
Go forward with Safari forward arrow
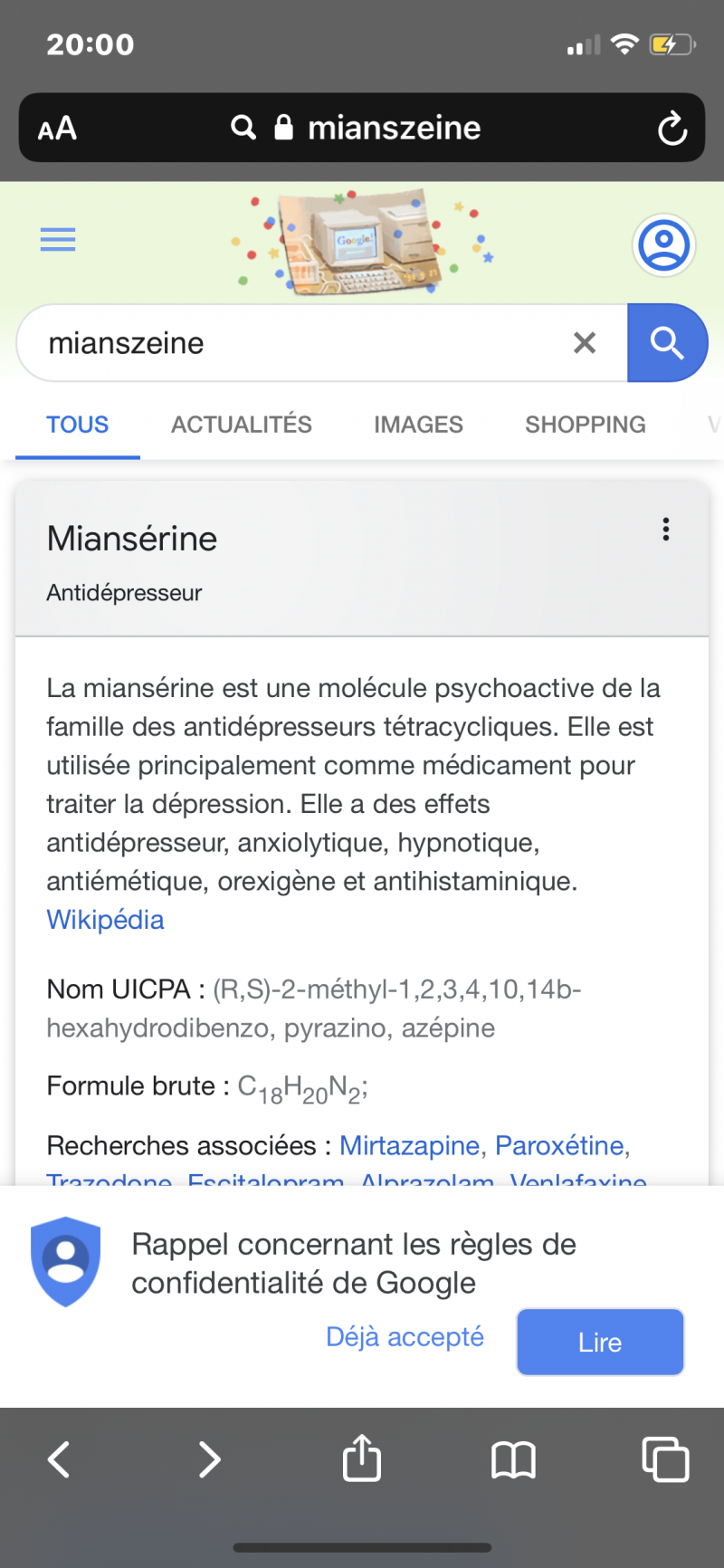tap(209, 1459)
